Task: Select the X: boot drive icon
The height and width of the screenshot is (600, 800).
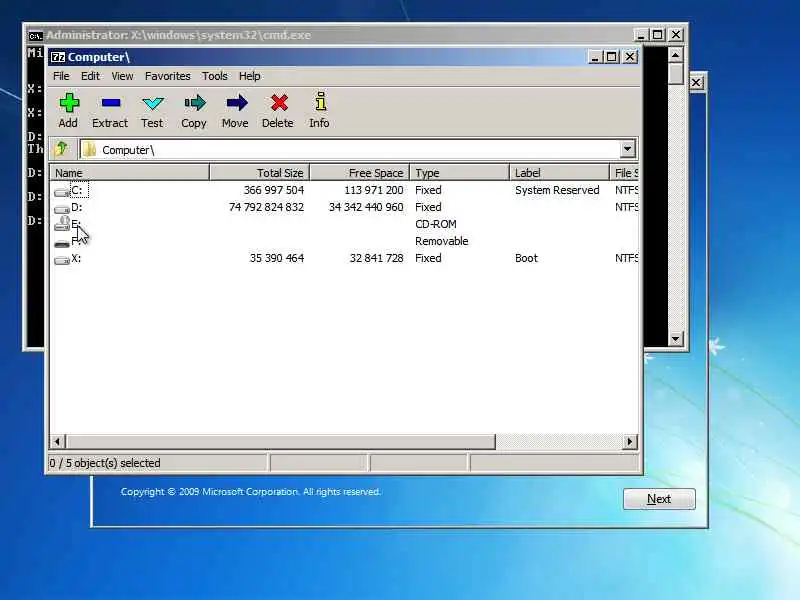Action: tap(62, 260)
